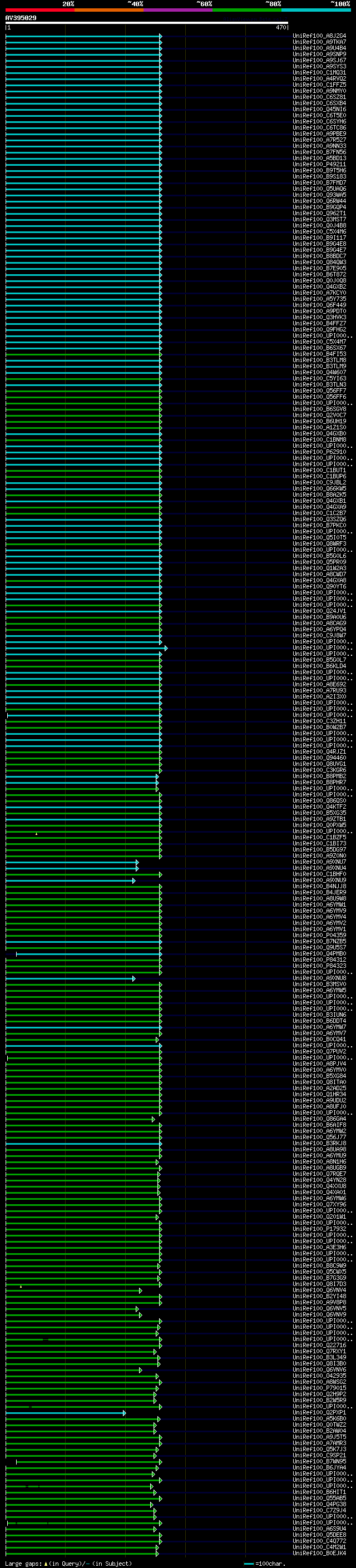The width and height of the screenshot is (356, 1568).
Task: Select UniRef100_B9I117 label
Action: click(x=319, y=238)
